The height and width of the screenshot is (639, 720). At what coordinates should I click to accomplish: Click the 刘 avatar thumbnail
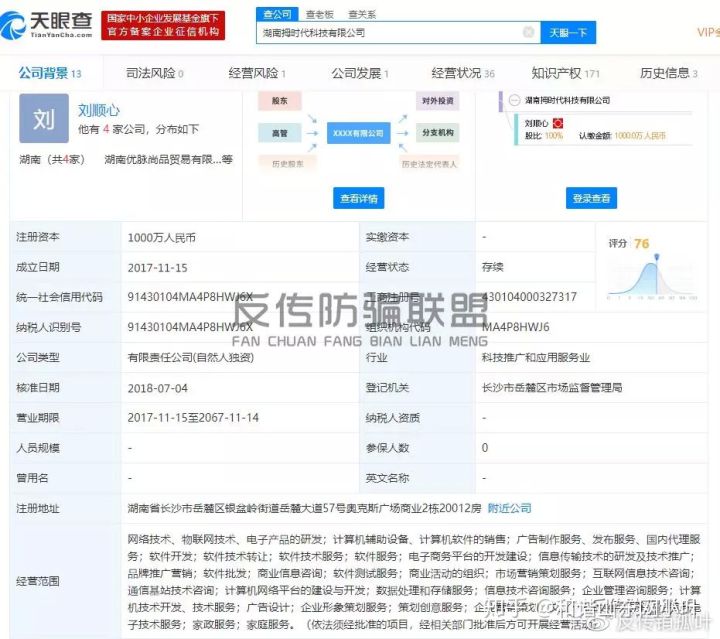(x=44, y=118)
